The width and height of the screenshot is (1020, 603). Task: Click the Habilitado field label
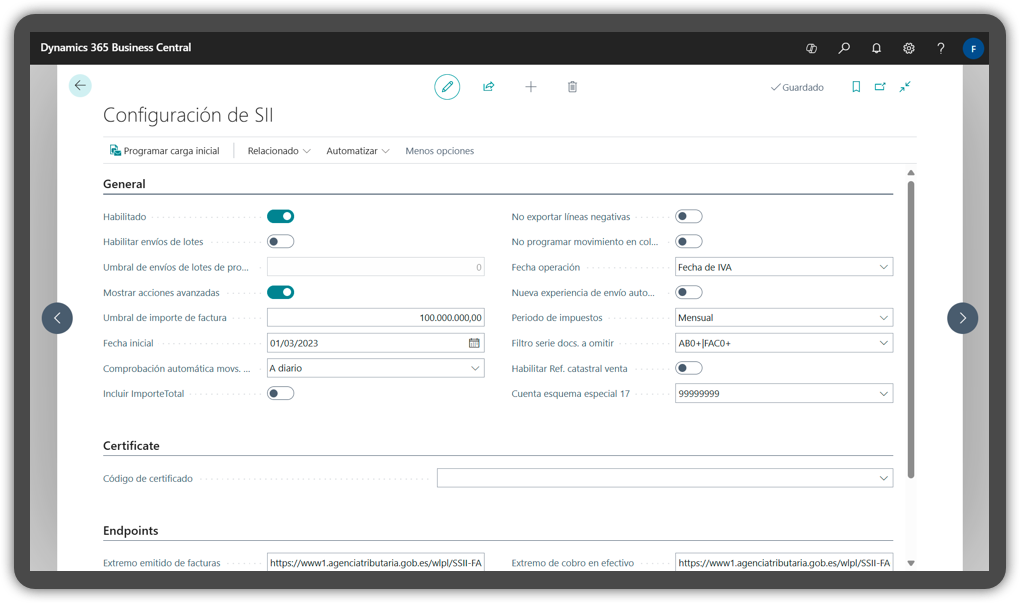124,217
